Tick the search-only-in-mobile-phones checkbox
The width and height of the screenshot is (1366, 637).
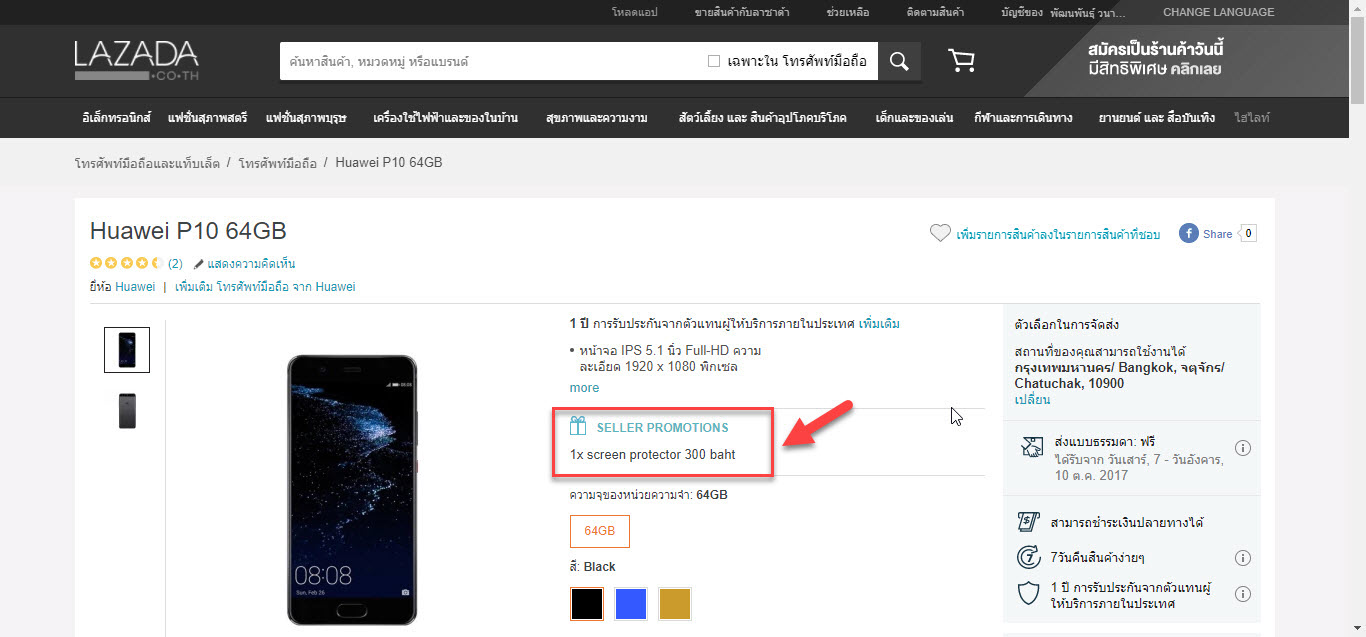714,61
